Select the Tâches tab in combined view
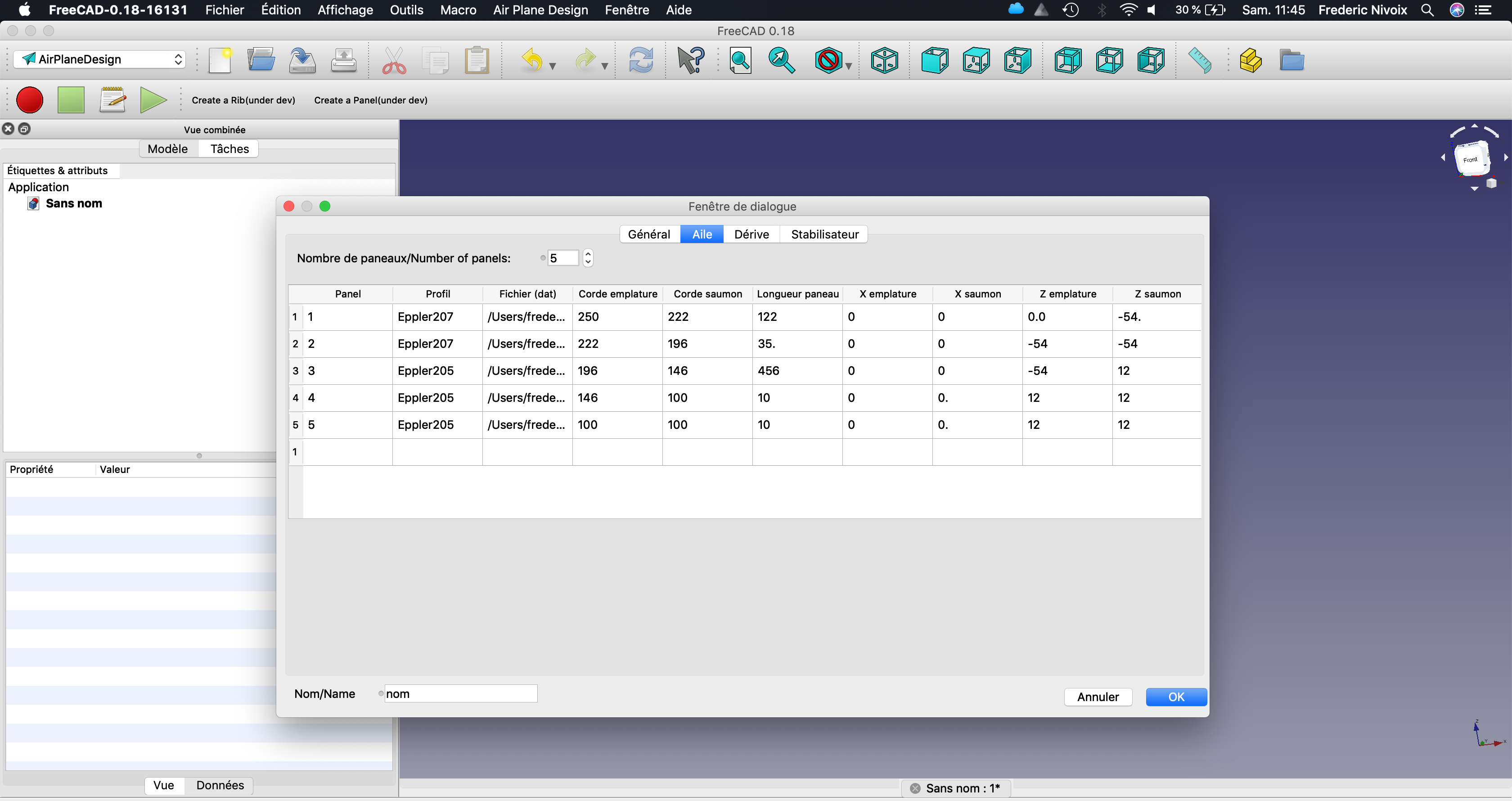Screen dimensions: 1512x801 (229, 148)
